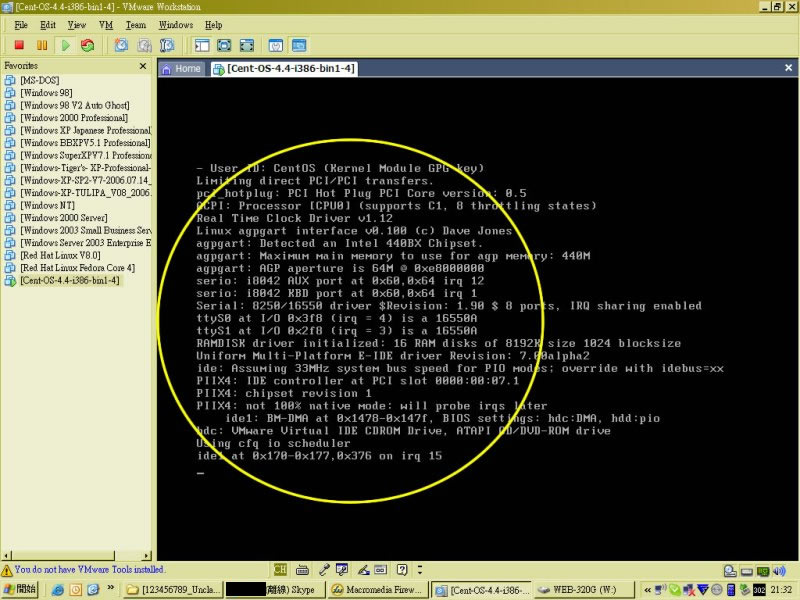Switch to Macromedia Fireworks taskbar button

click(x=378, y=590)
